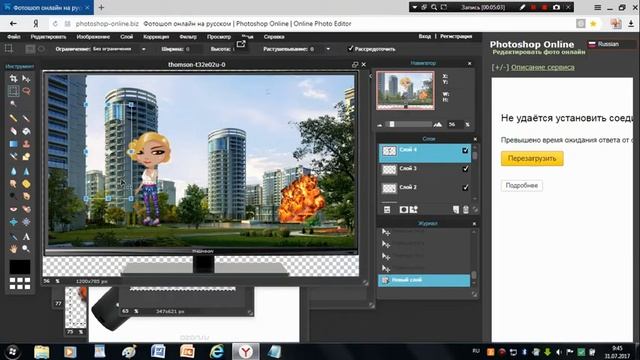Screen dimensions: 640x360
Task: Select the Paint Bucket tool
Action: click(x=26, y=131)
